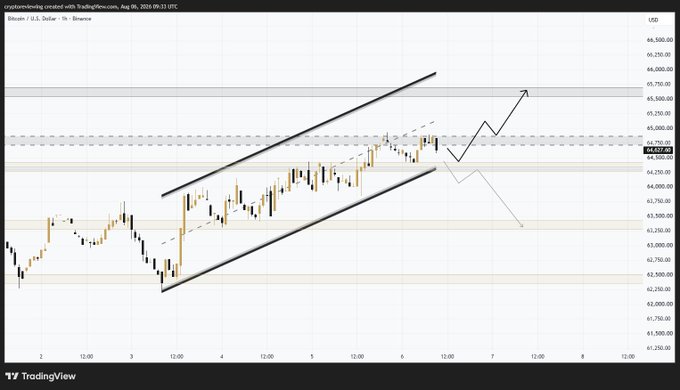Click the 64,000.00 price axis label
The width and height of the screenshot is (680, 390).
point(660,187)
